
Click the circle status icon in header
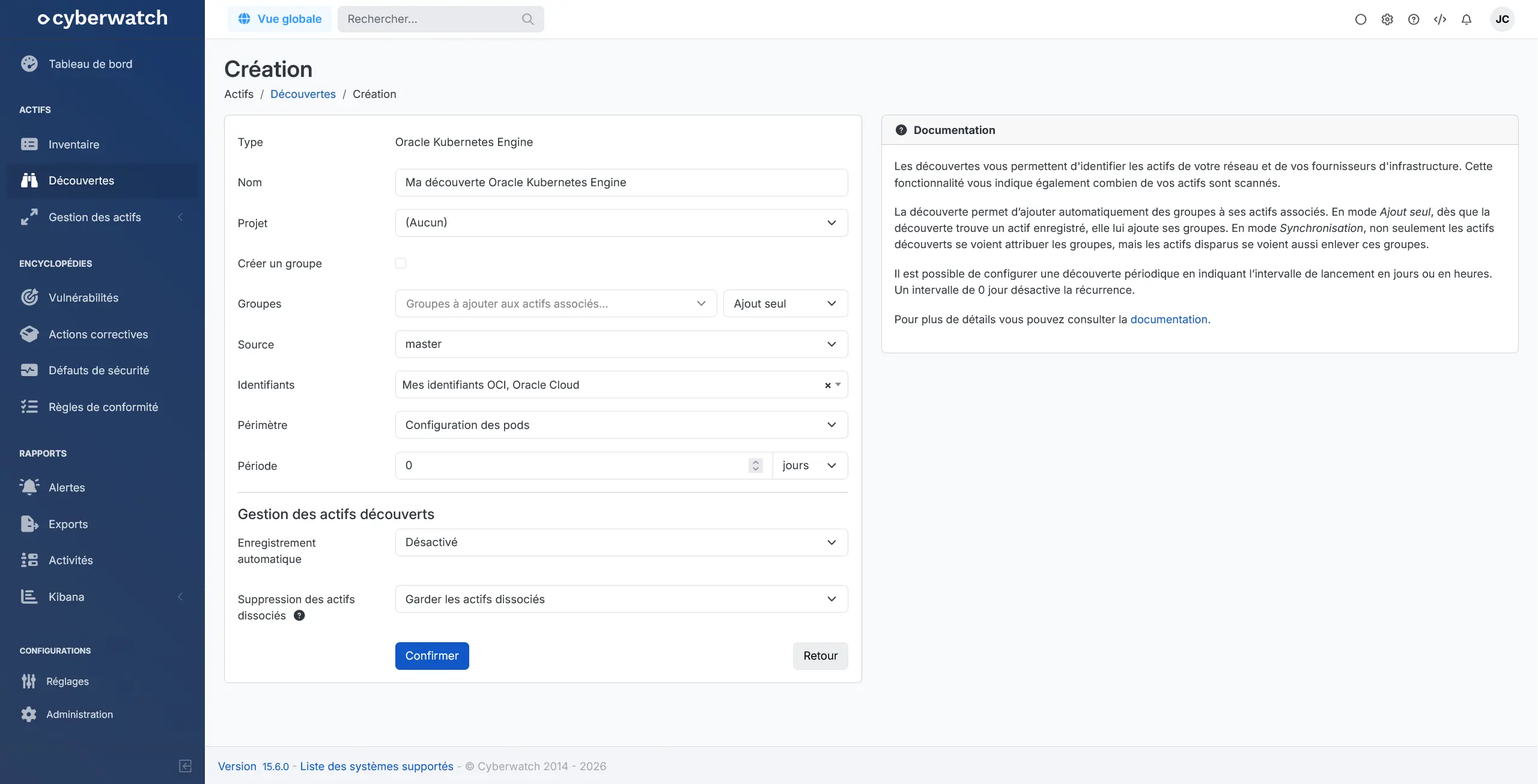coord(1360,19)
